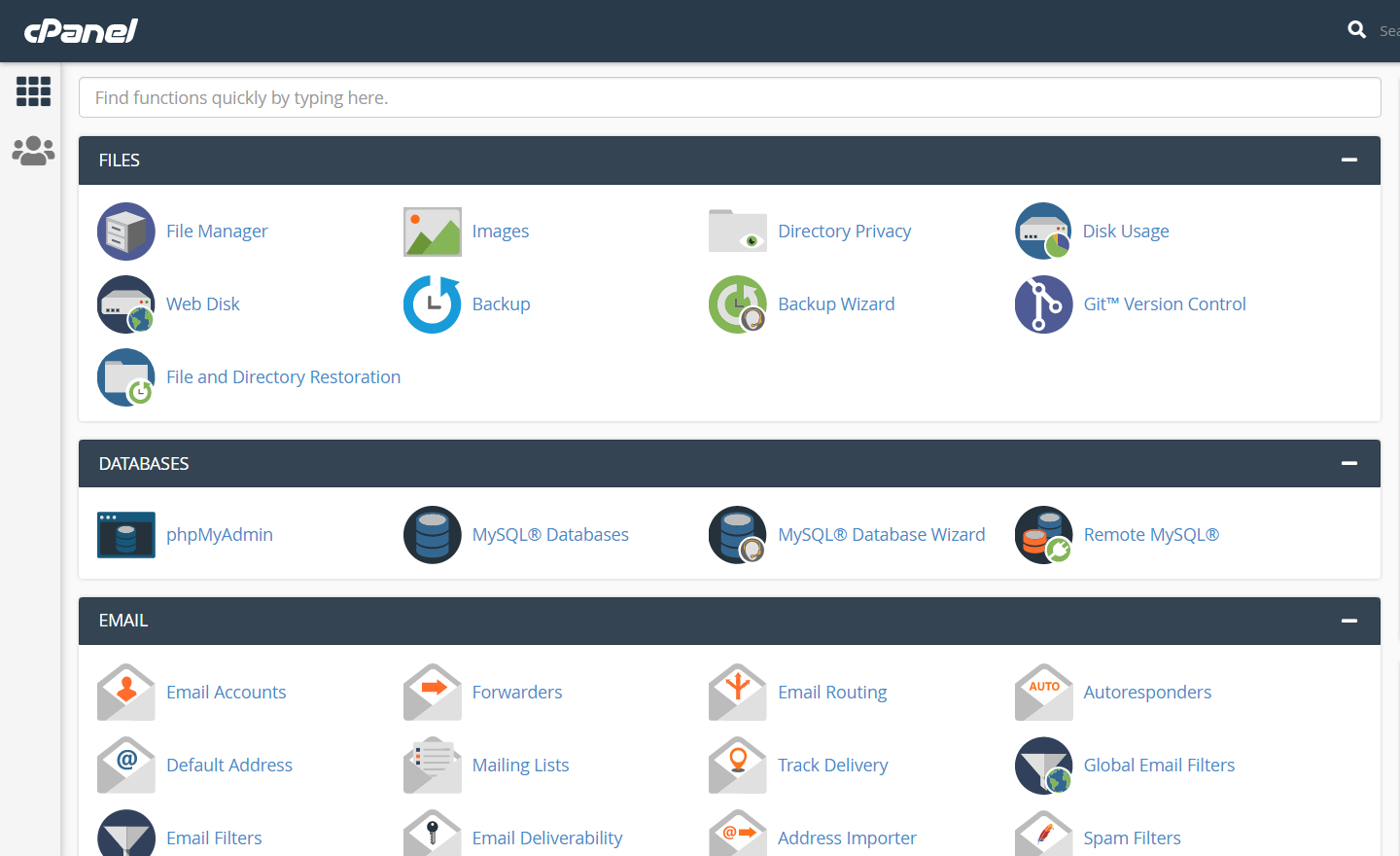
Task: Click the Global Email Filters icon
Action: click(1044, 766)
